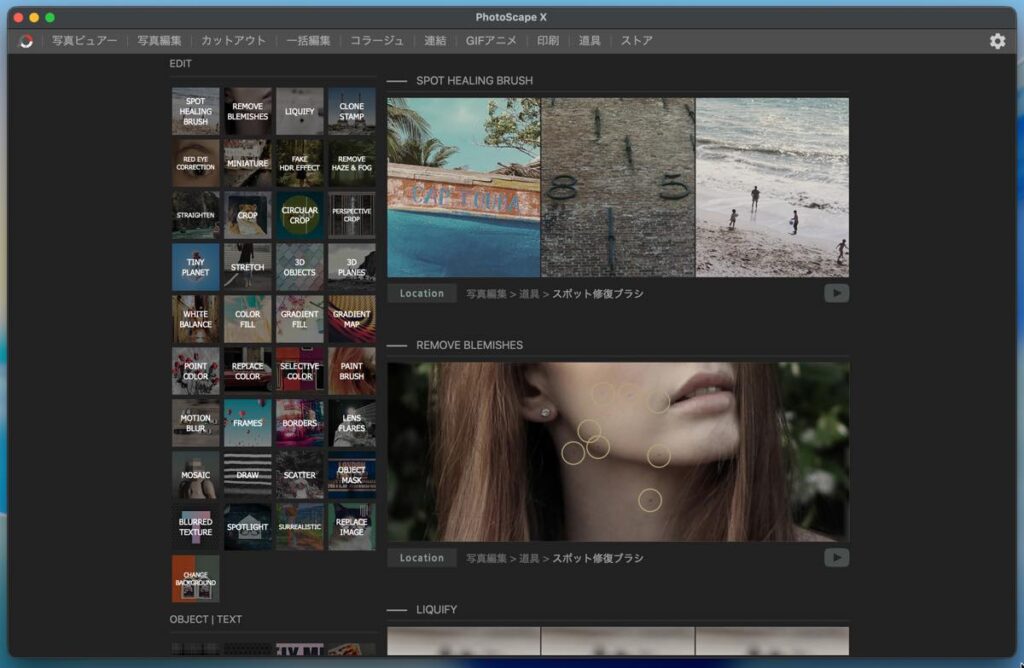Select the Miniature effect tile
Screen dimensions: 1024x668
click(x=248, y=163)
